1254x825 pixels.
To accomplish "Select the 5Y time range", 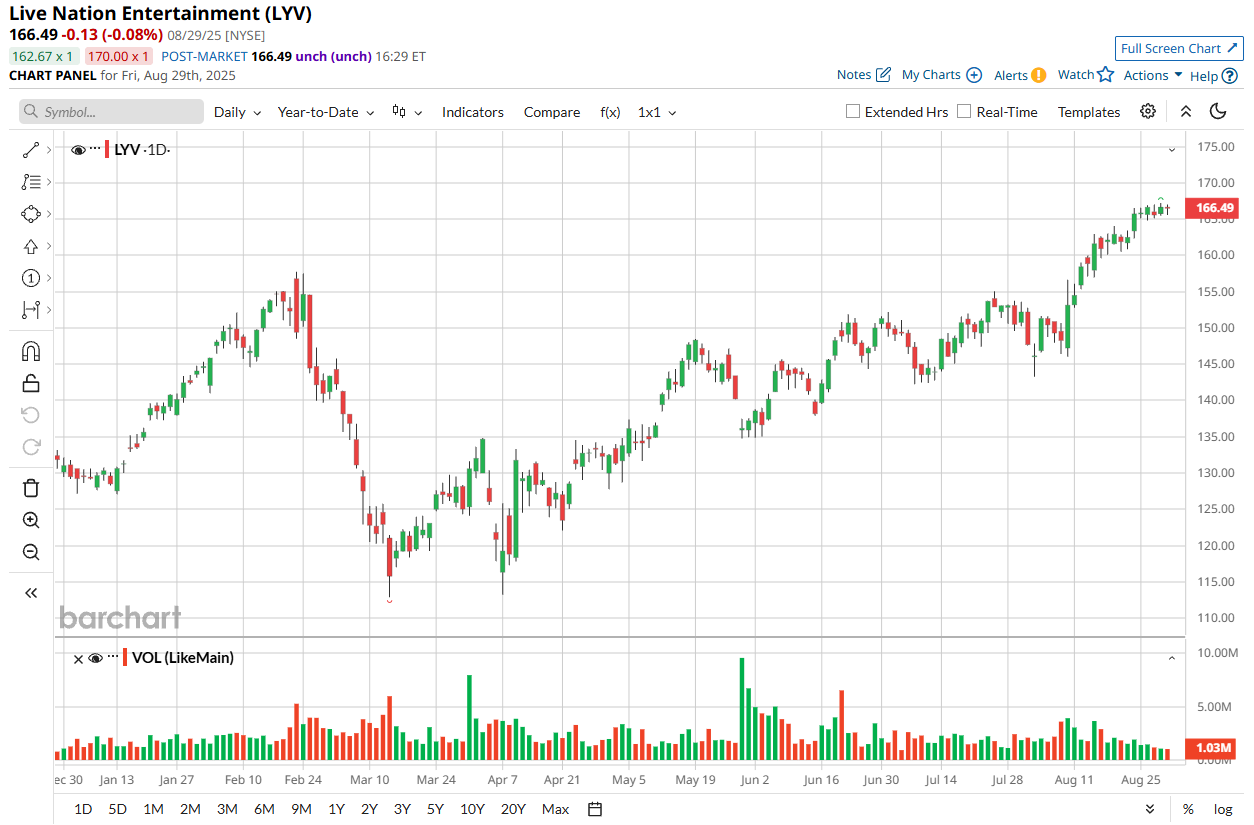I will pos(435,809).
